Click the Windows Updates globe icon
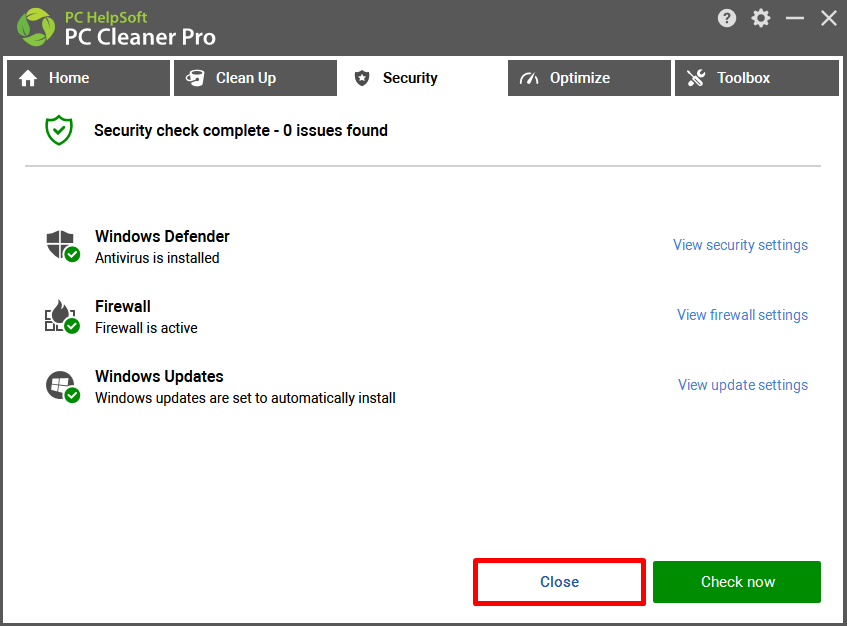Image resolution: width=847 pixels, height=626 pixels. click(x=63, y=386)
